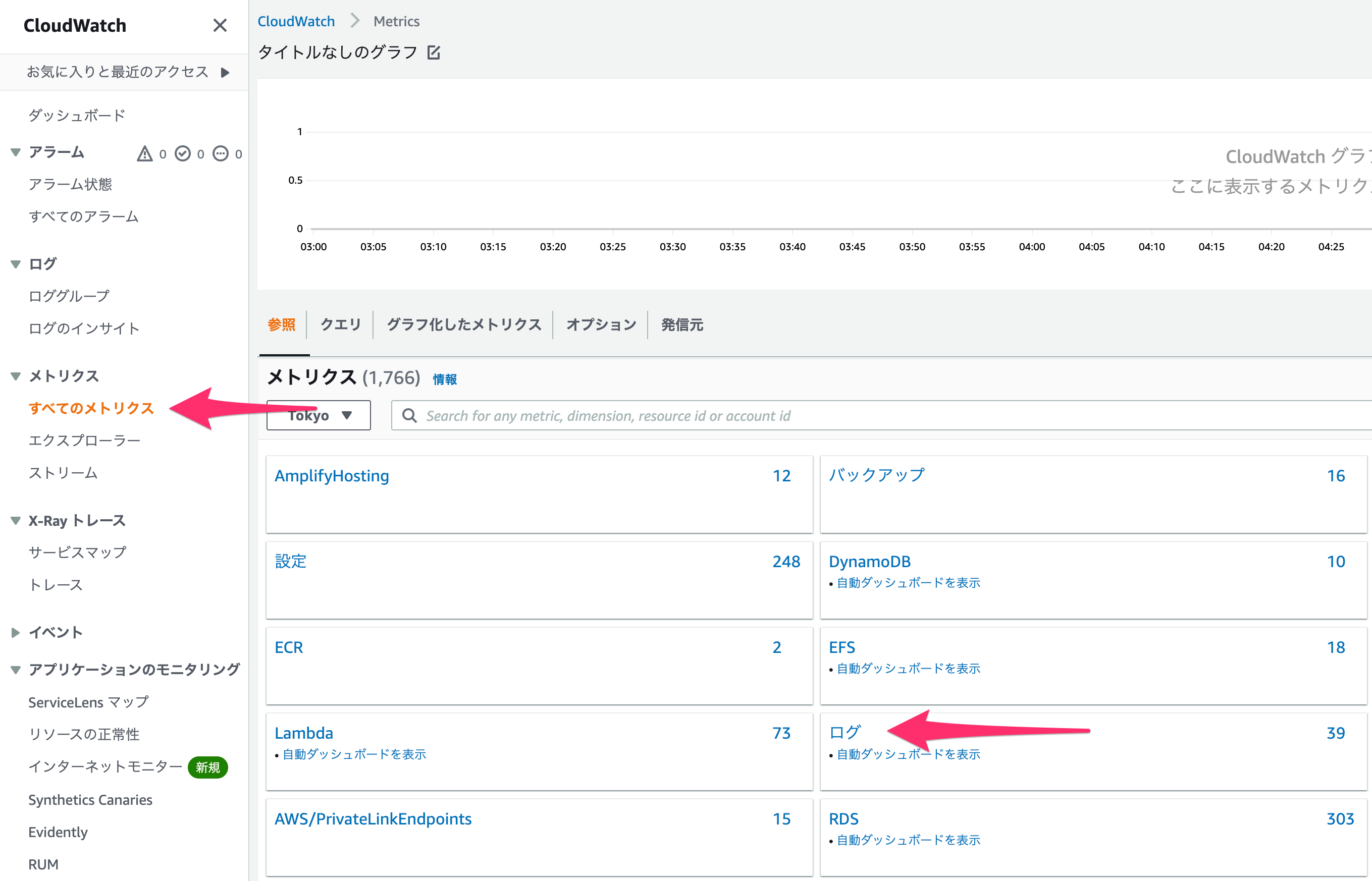Select すべてのメトリクス in the sidebar
The image size is (1372, 881).
91,409
